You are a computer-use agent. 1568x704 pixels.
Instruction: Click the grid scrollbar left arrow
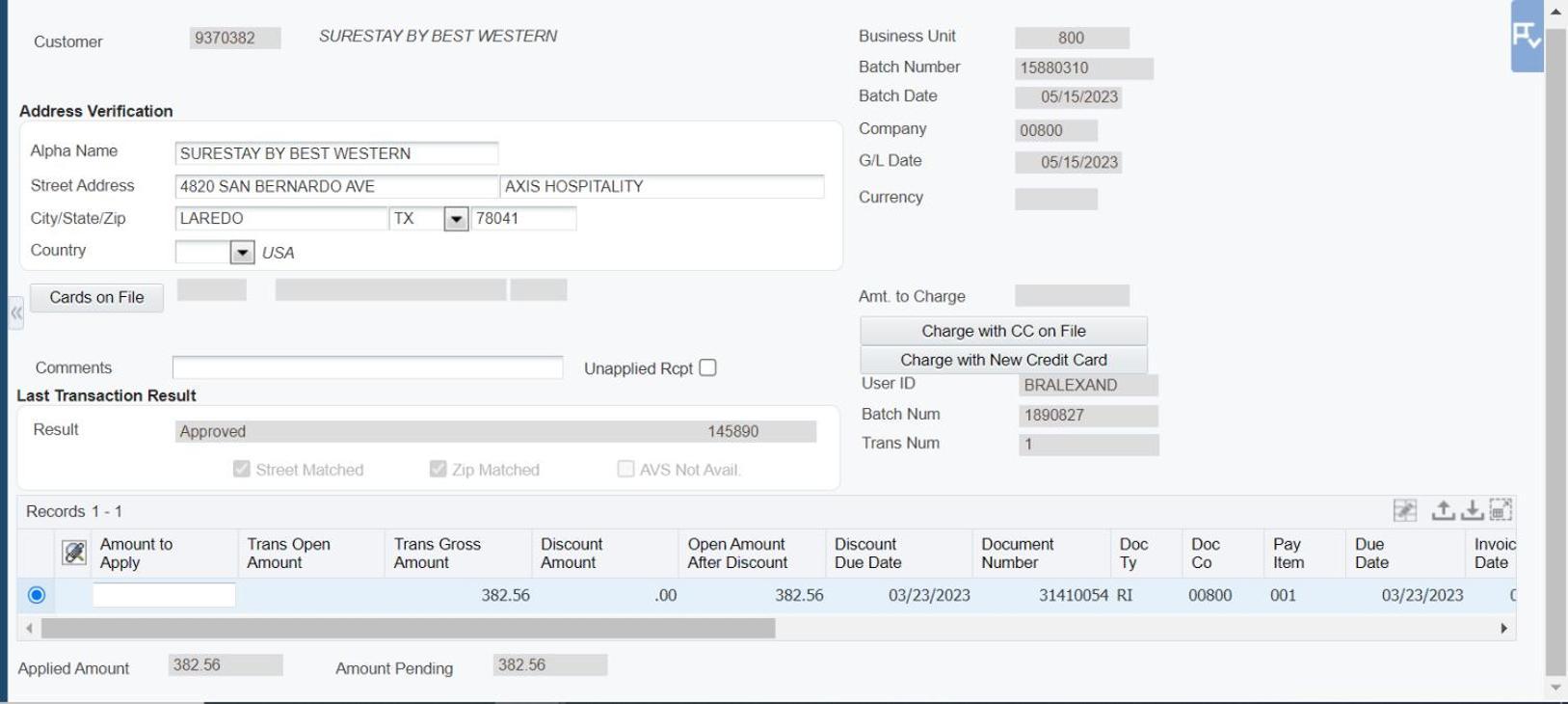(x=29, y=629)
